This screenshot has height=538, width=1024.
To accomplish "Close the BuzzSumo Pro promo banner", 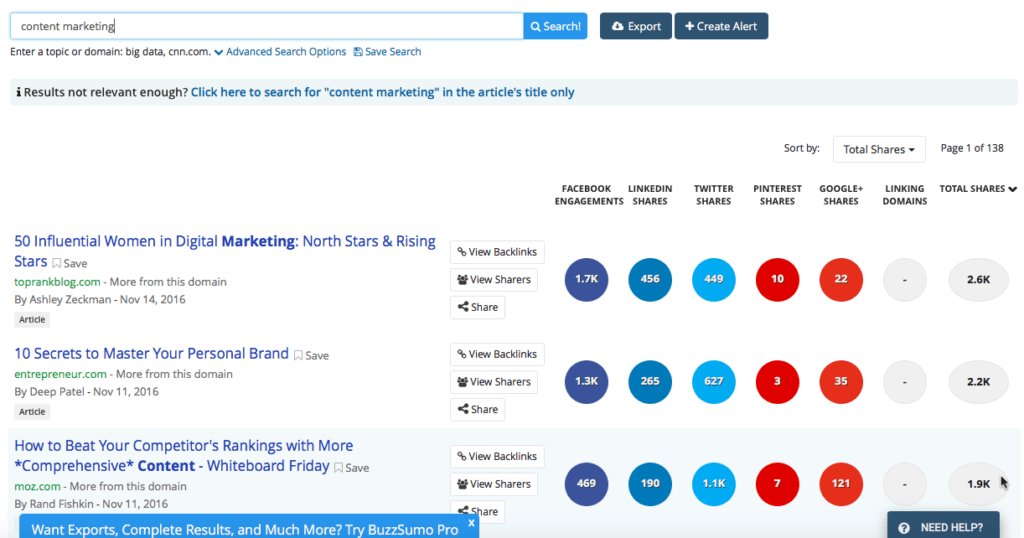I will tap(472, 523).
